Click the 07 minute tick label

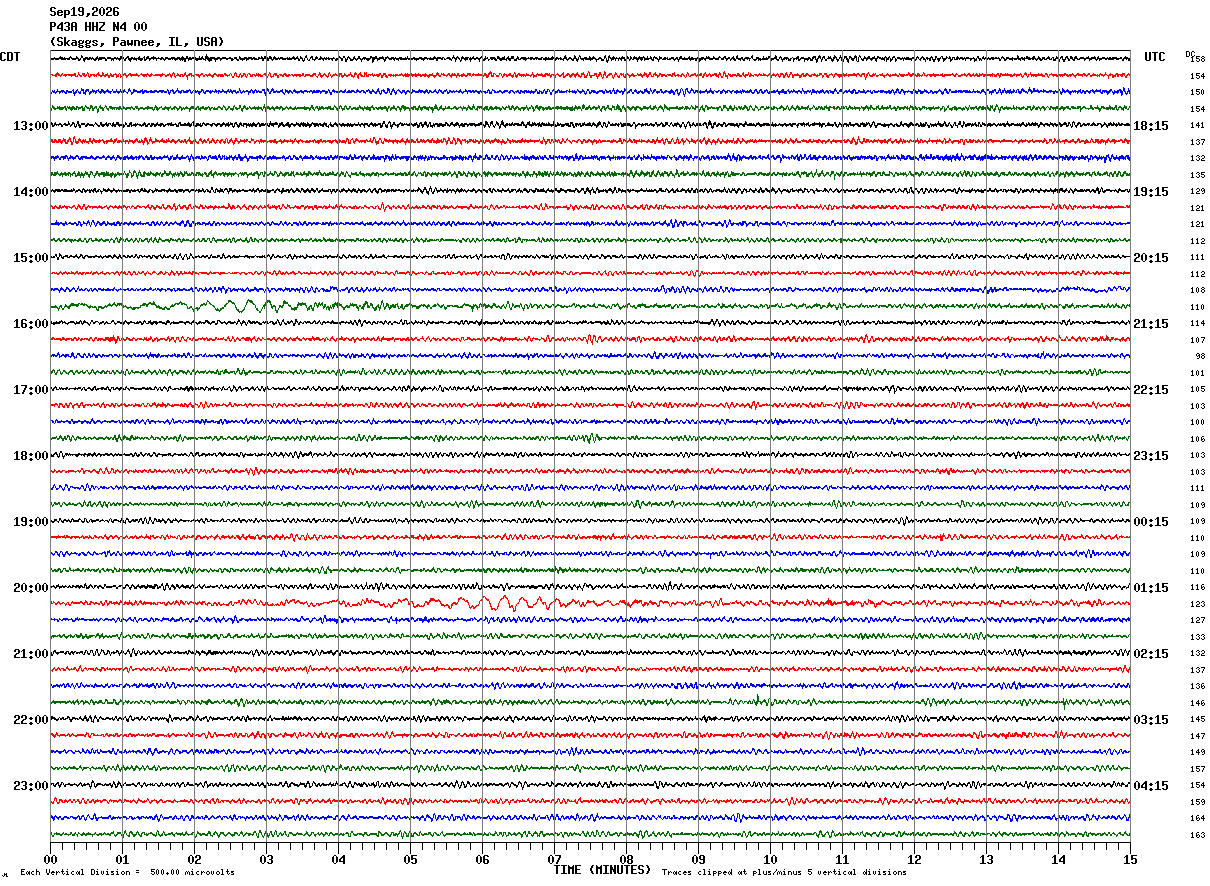[x=554, y=860]
